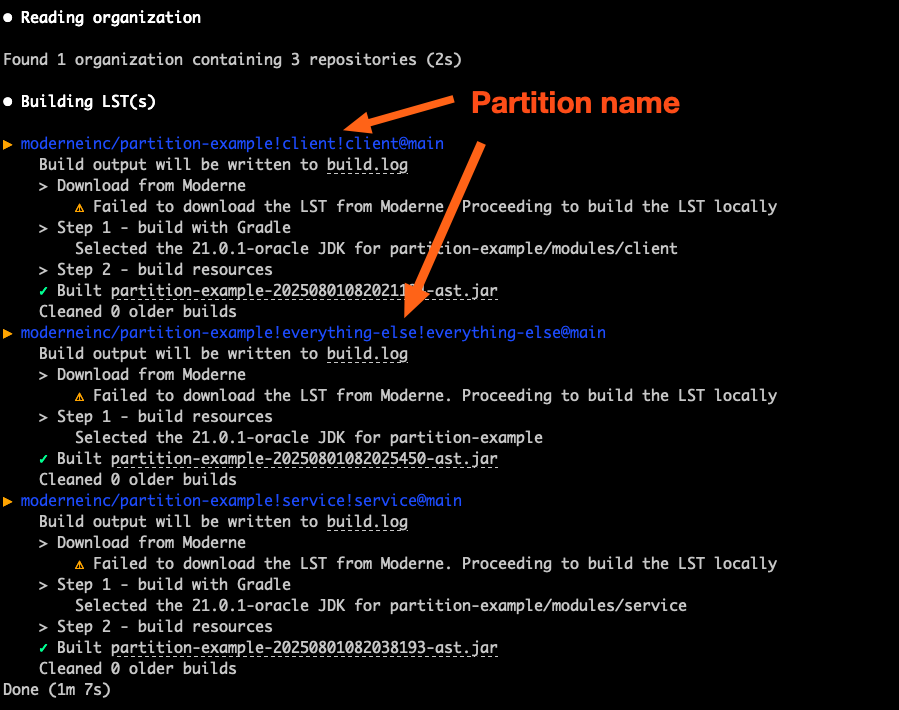Screen dimensions: 899x710
Task: Open build.log in the service build section
Action: click(x=368, y=522)
